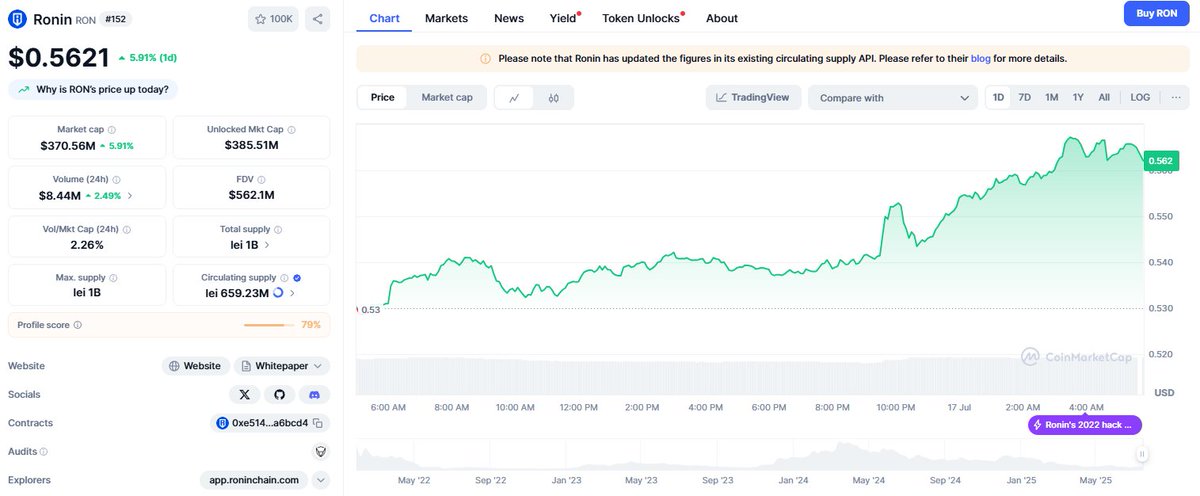Viewport: 1200px width, 496px height.
Task: Expand Volume (24h) details chevron
Action: (x=130, y=196)
